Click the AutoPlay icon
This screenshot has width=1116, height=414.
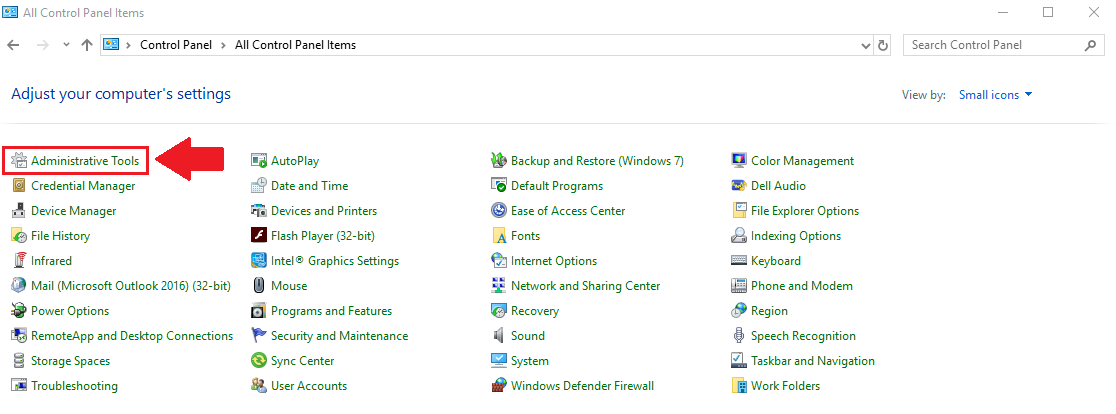[x=259, y=161]
